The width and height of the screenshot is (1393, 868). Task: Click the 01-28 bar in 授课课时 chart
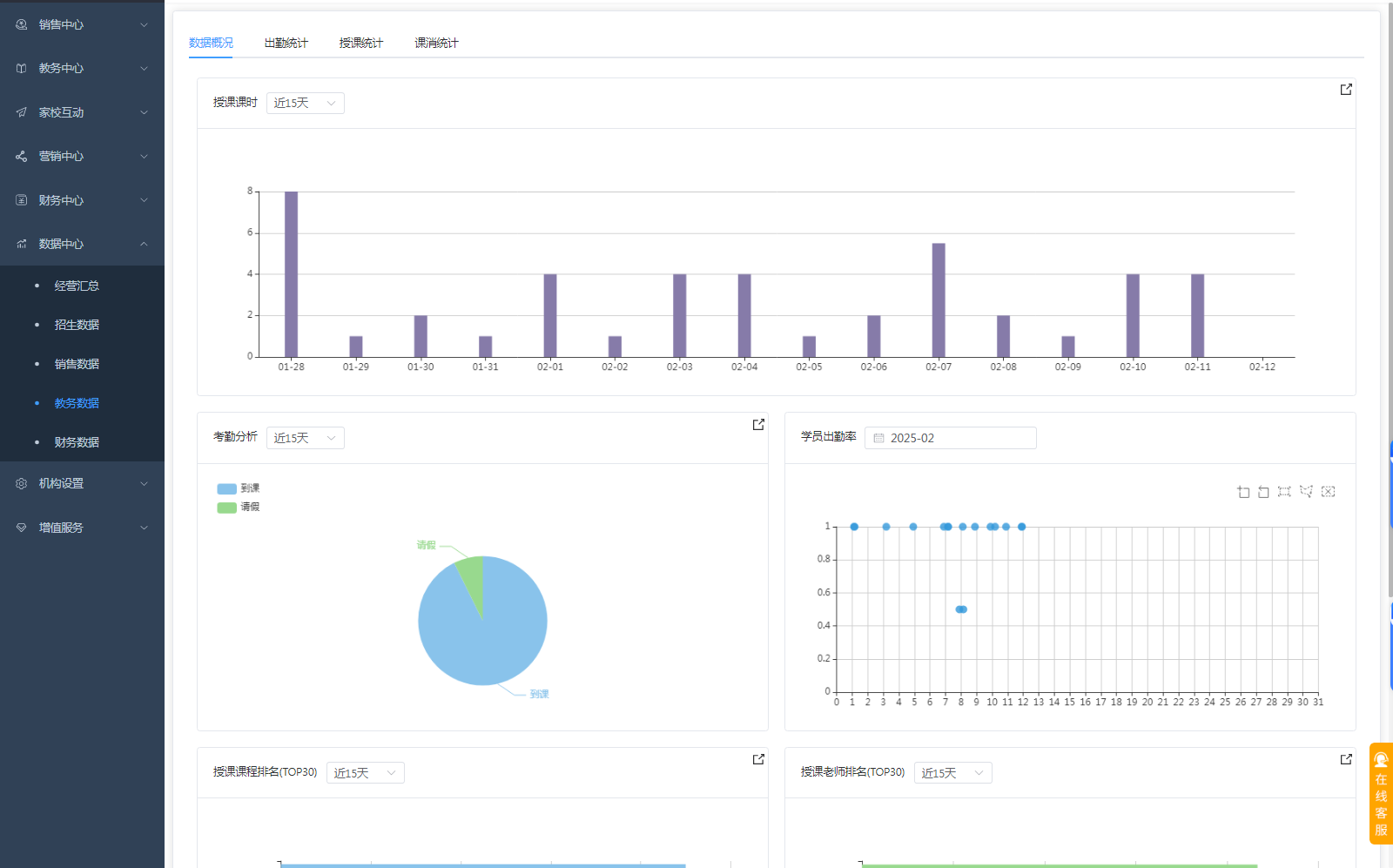291,274
